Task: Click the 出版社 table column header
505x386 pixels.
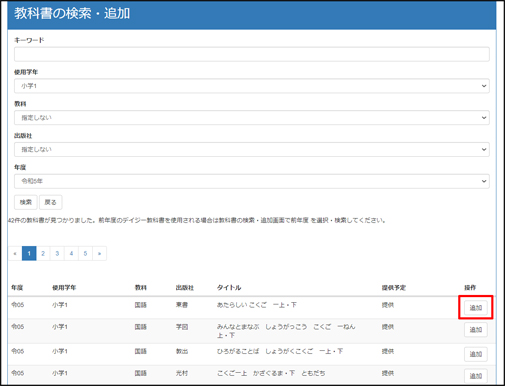Action: click(x=185, y=287)
